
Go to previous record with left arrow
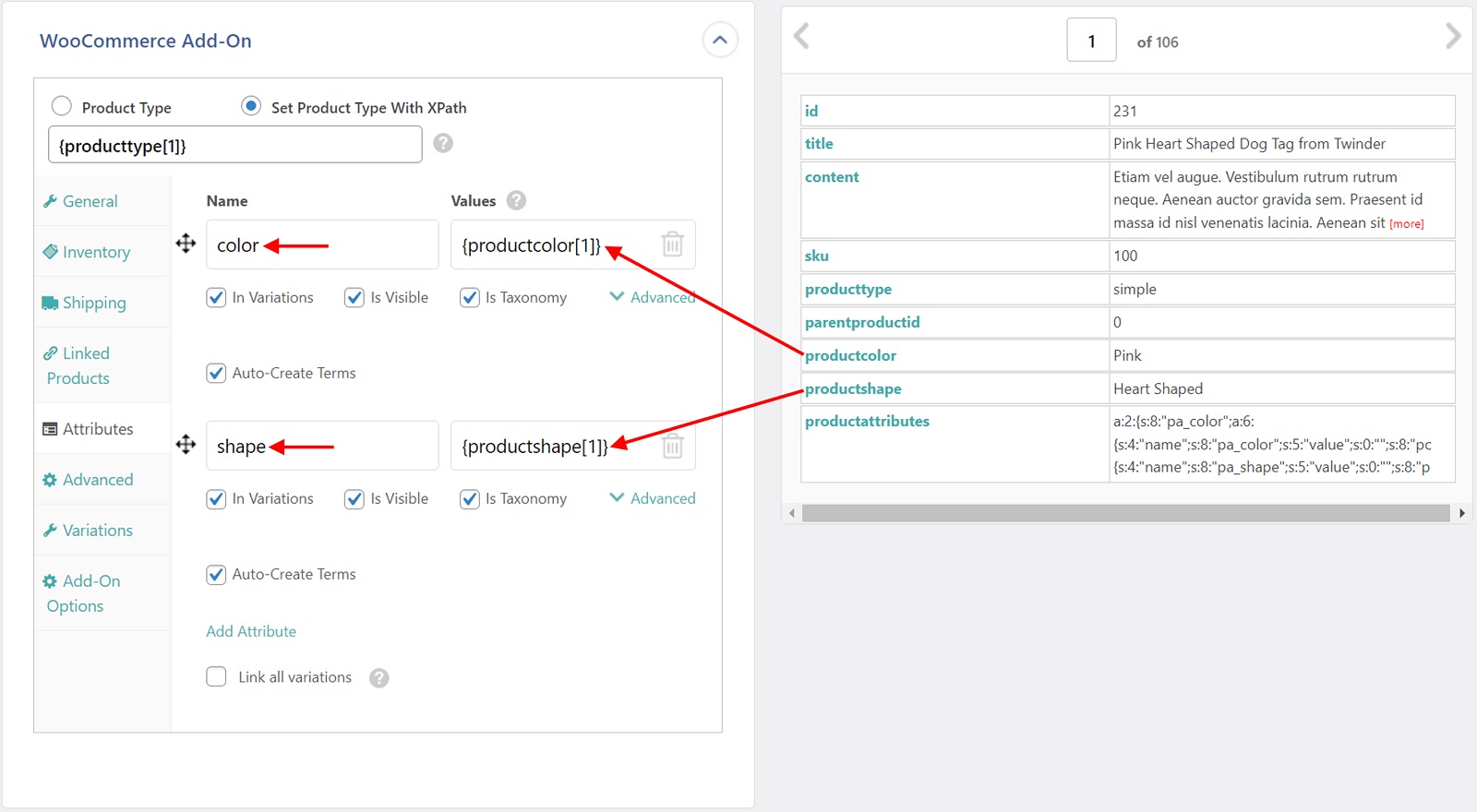point(801,37)
